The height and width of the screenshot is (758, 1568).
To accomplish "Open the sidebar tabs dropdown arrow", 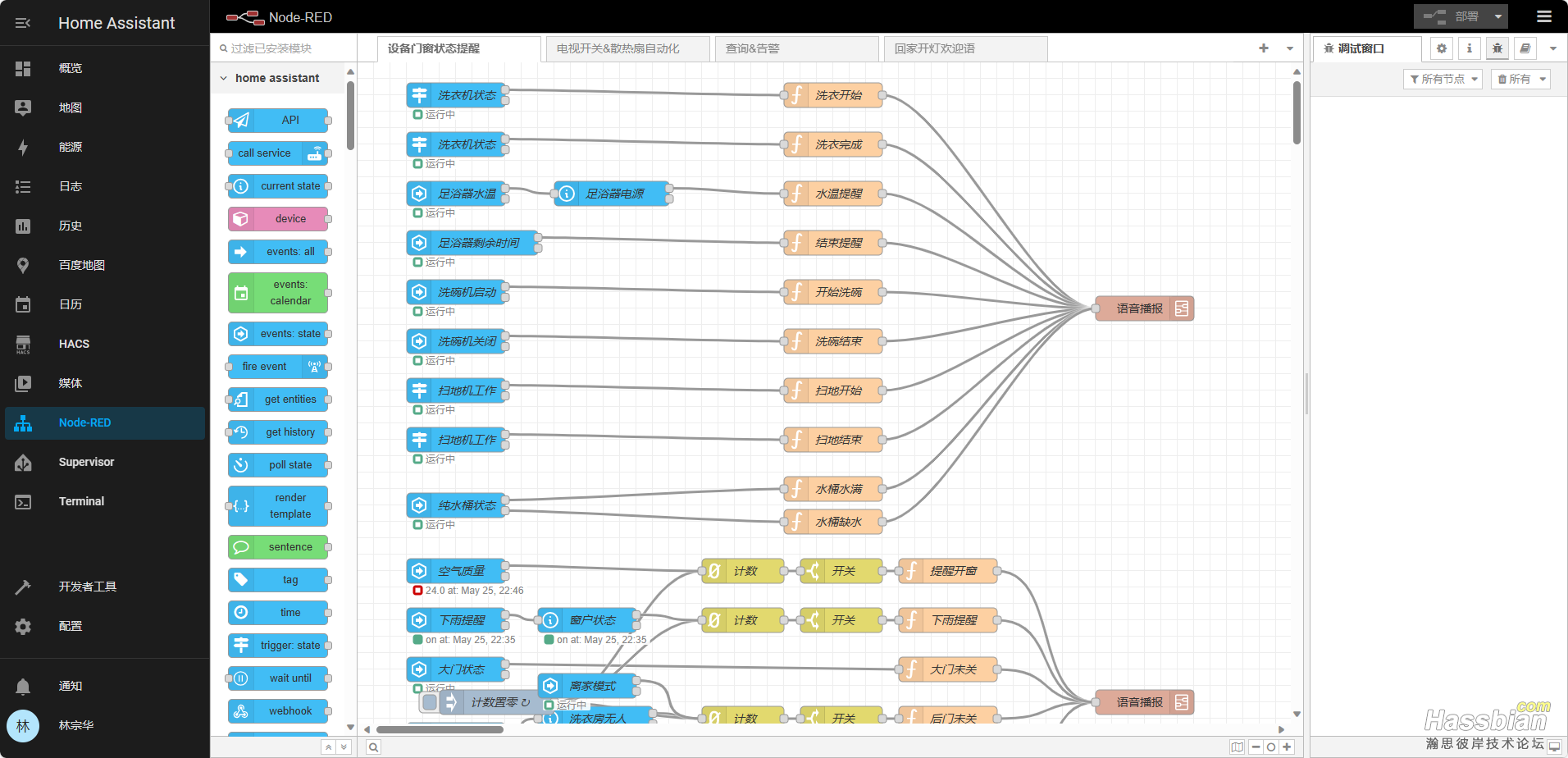I will point(1553,48).
